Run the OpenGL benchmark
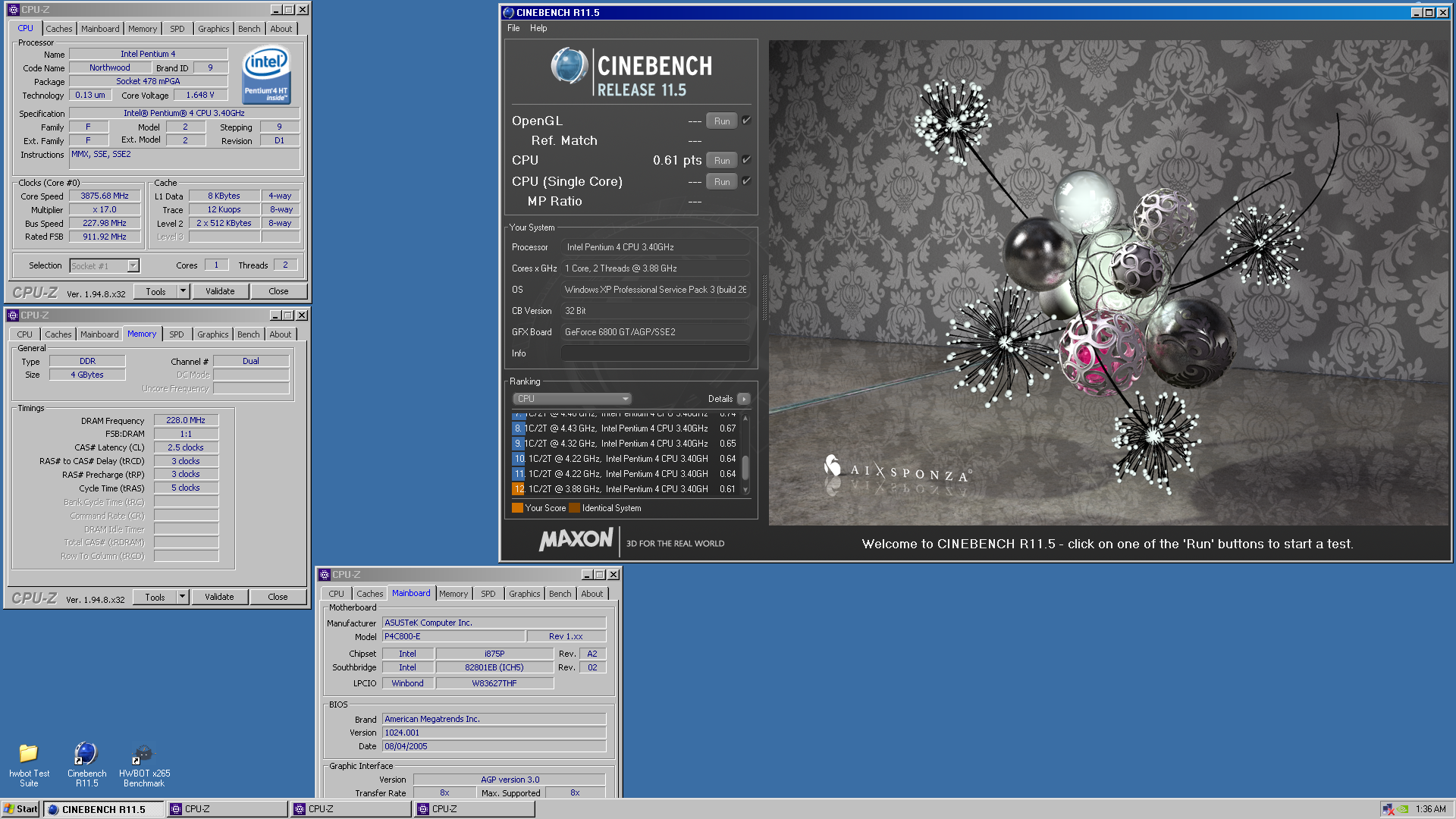Screen dimensions: 1456x819 pos(722,121)
